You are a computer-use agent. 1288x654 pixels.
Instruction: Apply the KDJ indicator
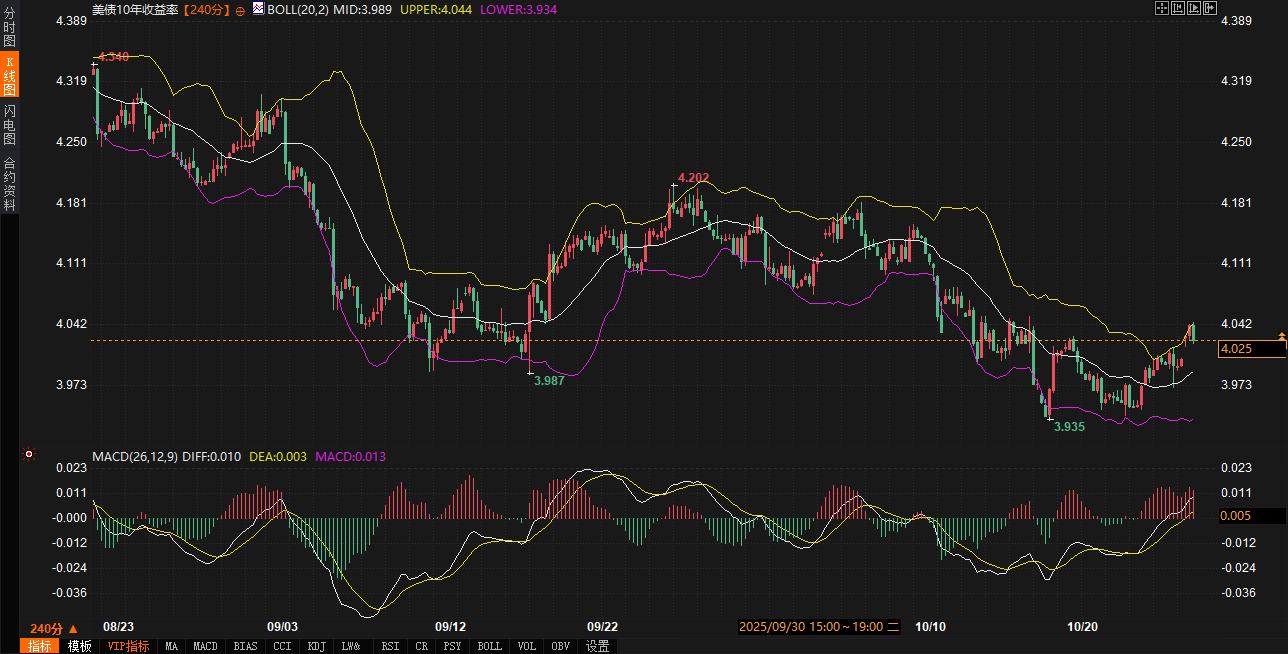(x=317, y=646)
